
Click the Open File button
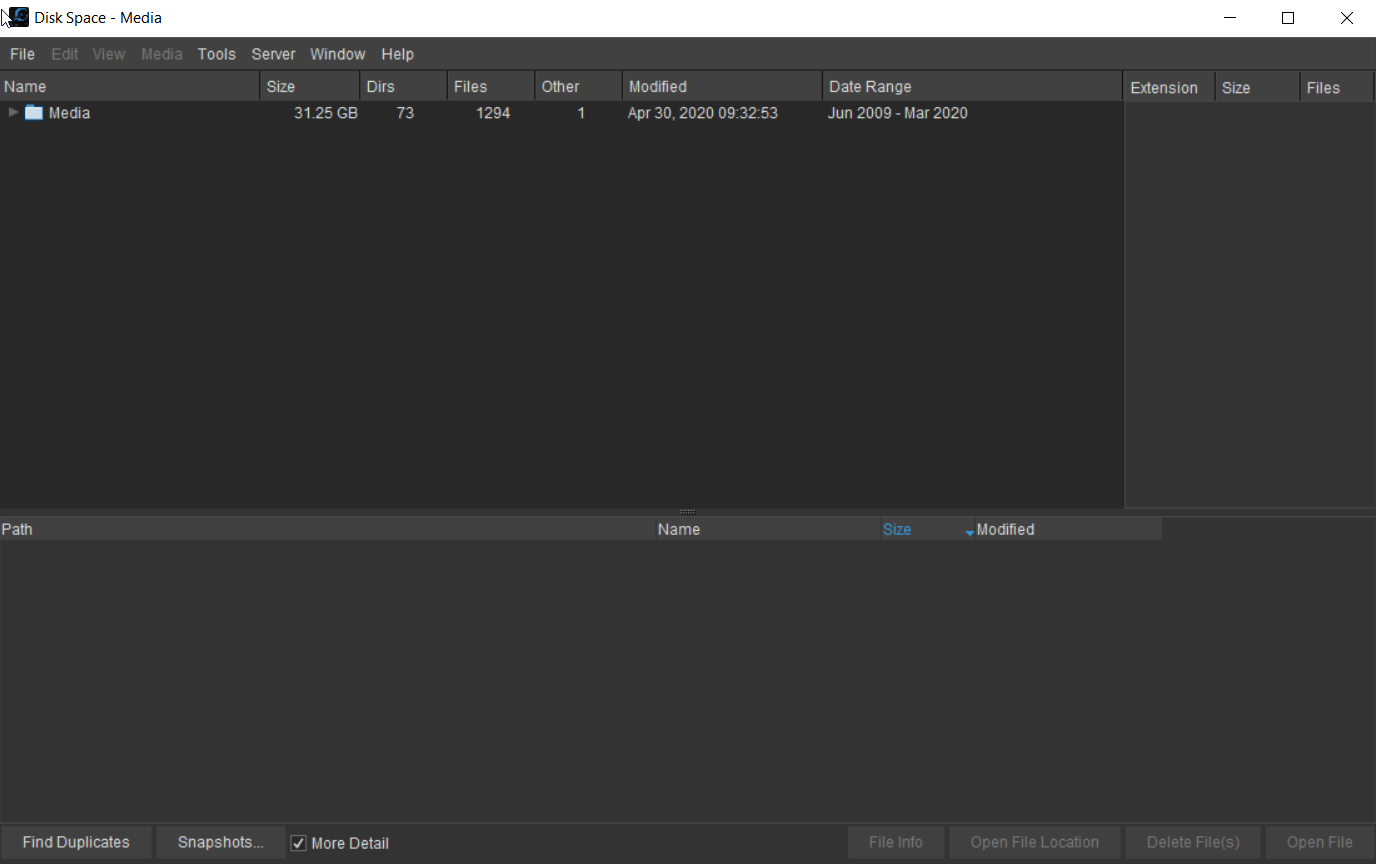1319,842
